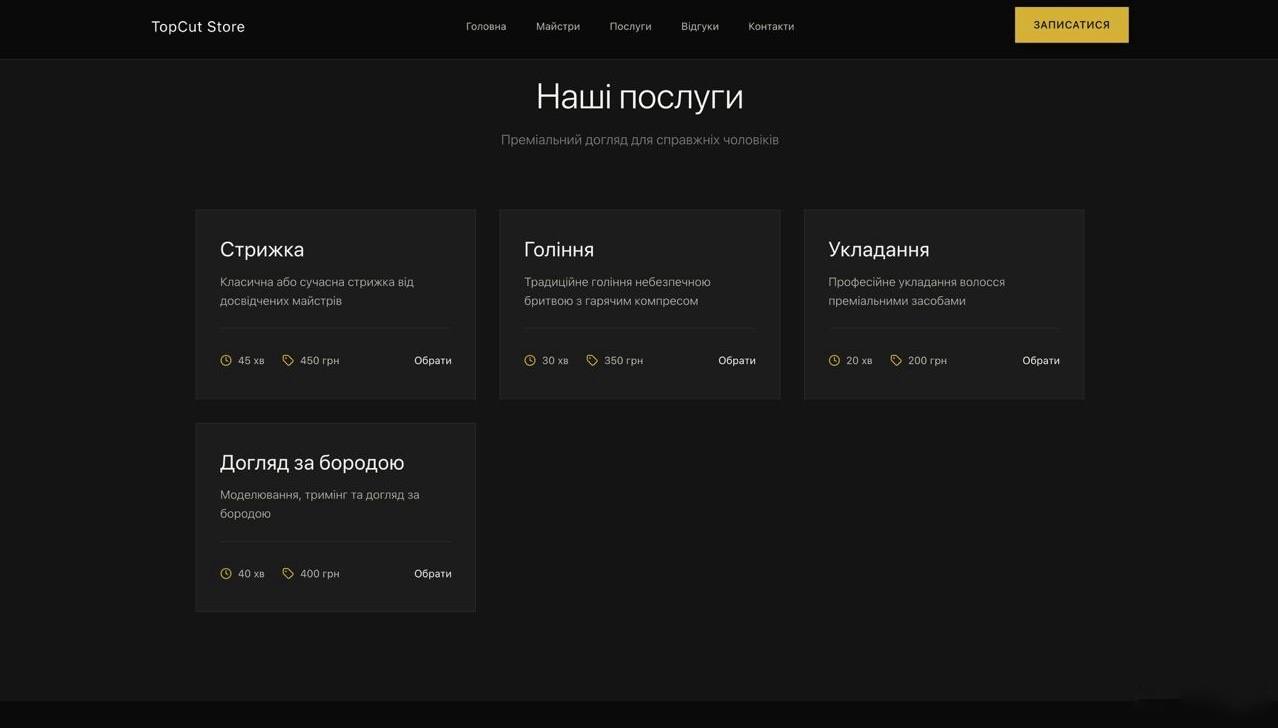Click the Укладання card title

pos(879,250)
